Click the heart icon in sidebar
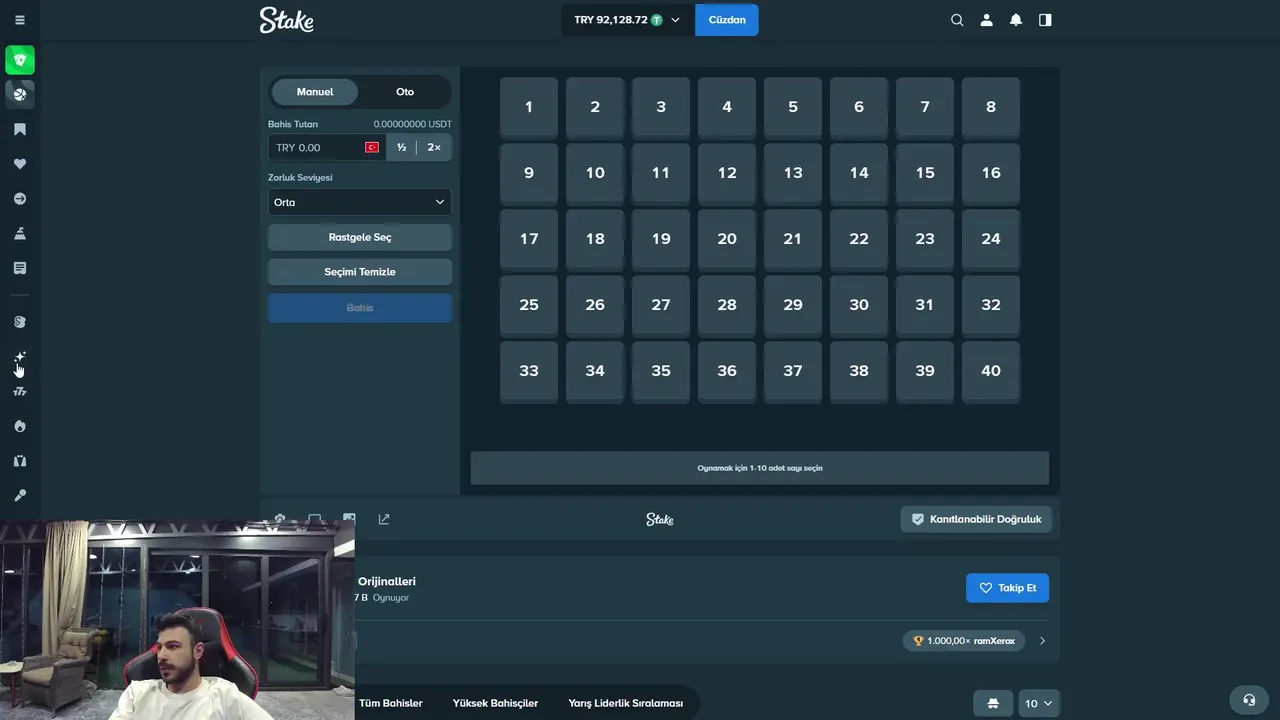Viewport: 1280px width, 720px height. (20, 164)
